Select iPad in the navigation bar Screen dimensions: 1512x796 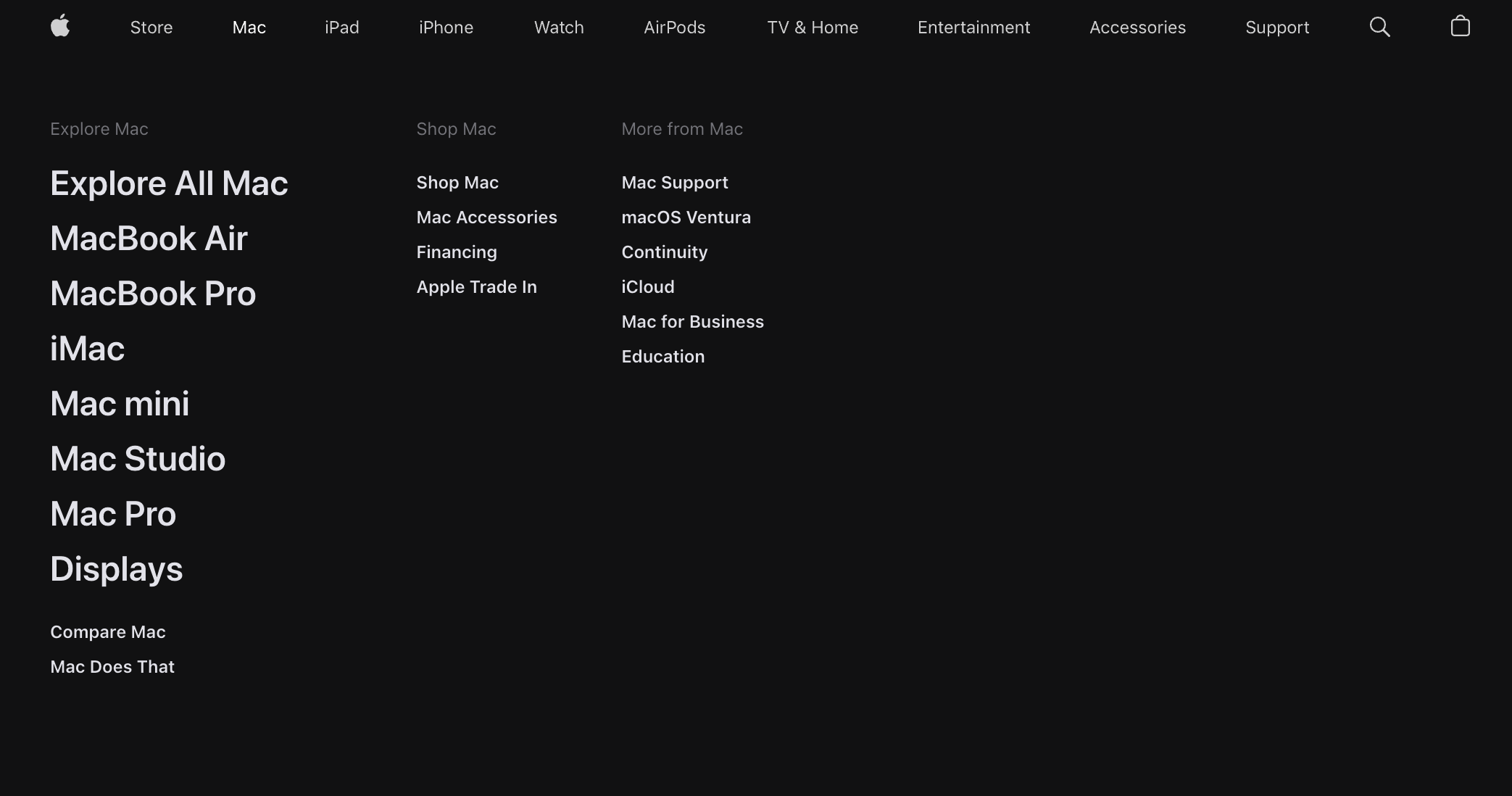(x=341, y=28)
